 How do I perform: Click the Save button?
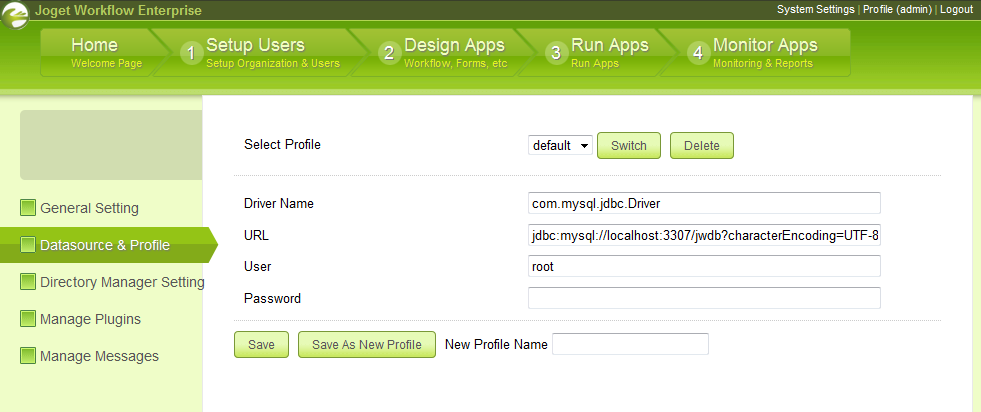coord(261,344)
